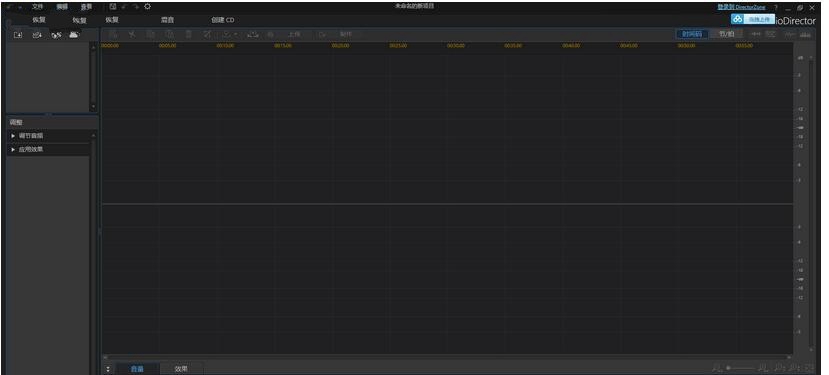This screenshot has width=829, height=375.
Task: Click the blue cloud upload icon
Action: (x=737, y=19)
